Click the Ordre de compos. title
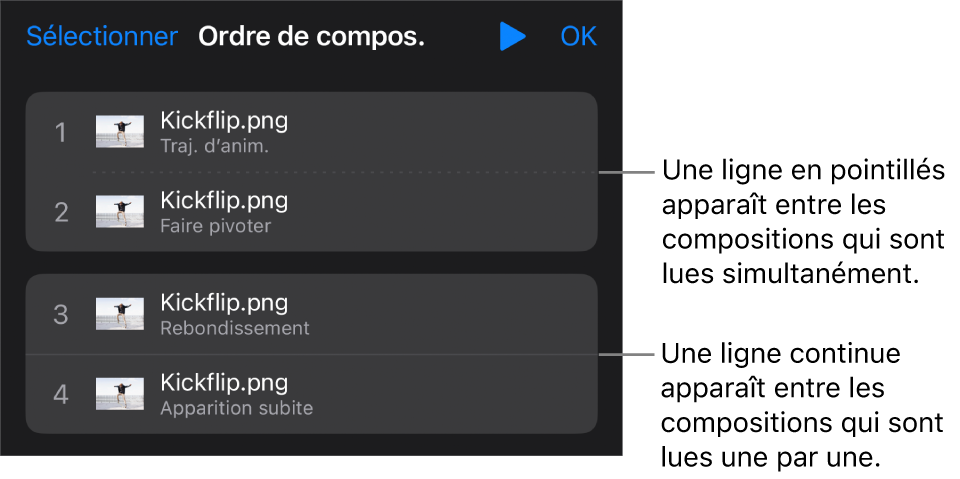This screenshot has width=960, height=479. (311, 37)
